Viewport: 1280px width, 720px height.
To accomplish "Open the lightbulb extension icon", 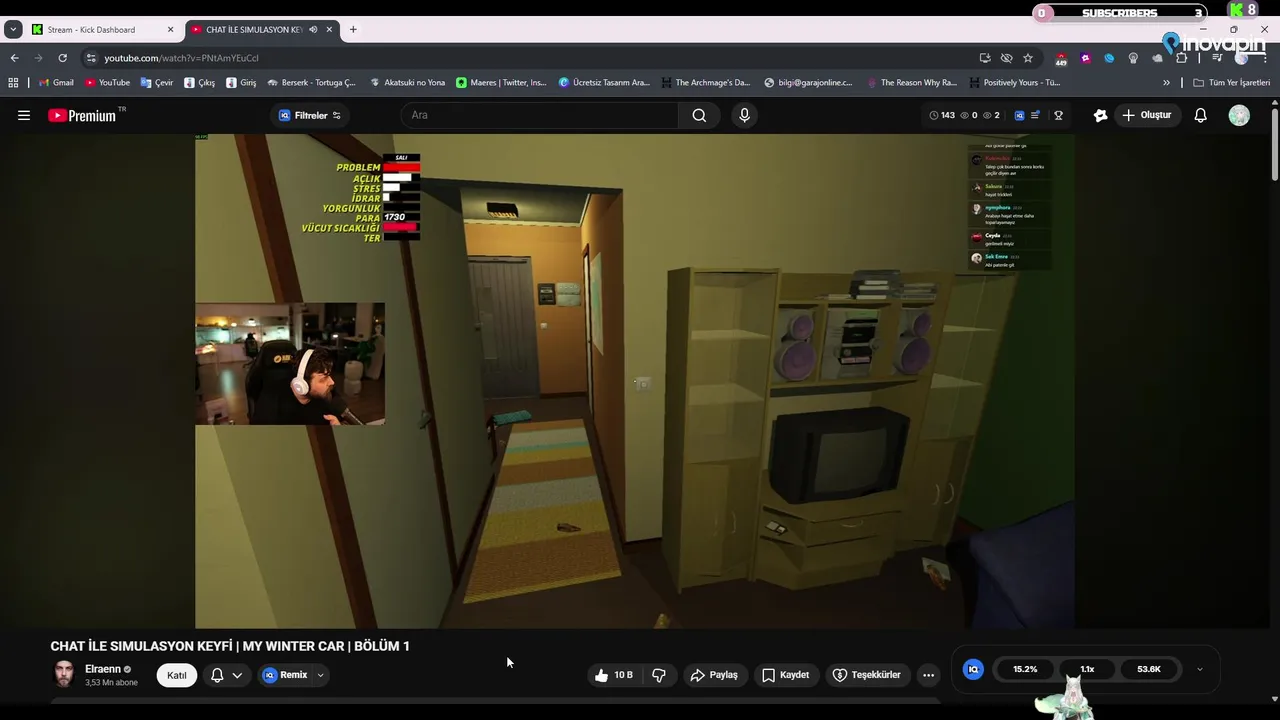I will click(x=1133, y=58).
